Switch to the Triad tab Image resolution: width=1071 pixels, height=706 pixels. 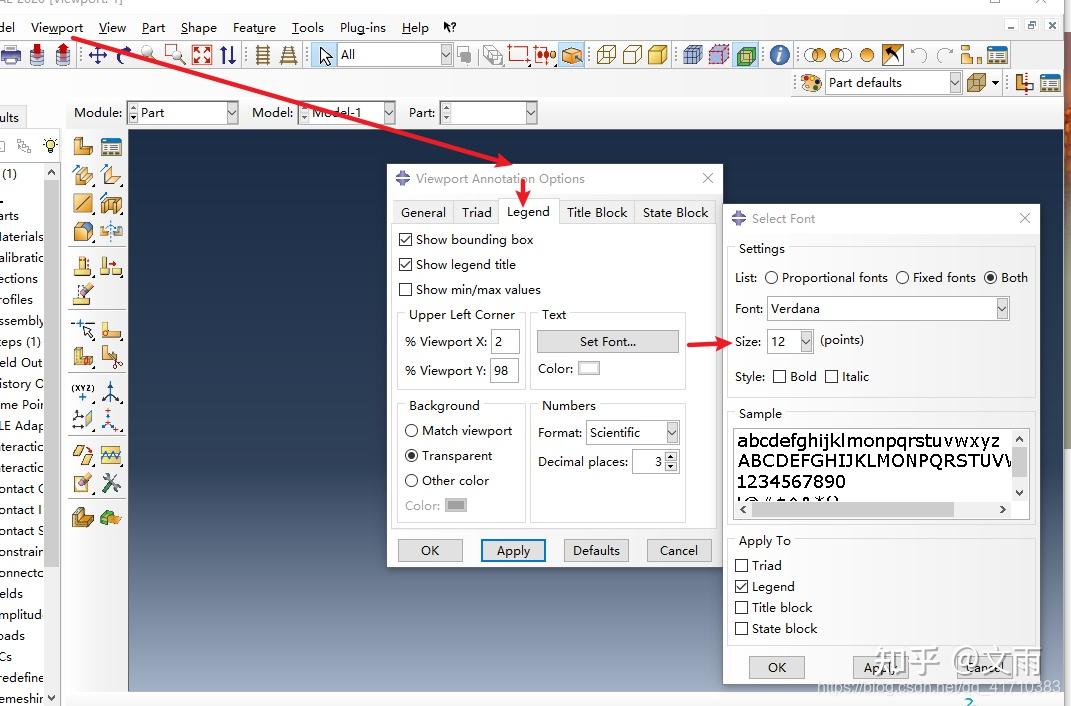click(476, 212)
